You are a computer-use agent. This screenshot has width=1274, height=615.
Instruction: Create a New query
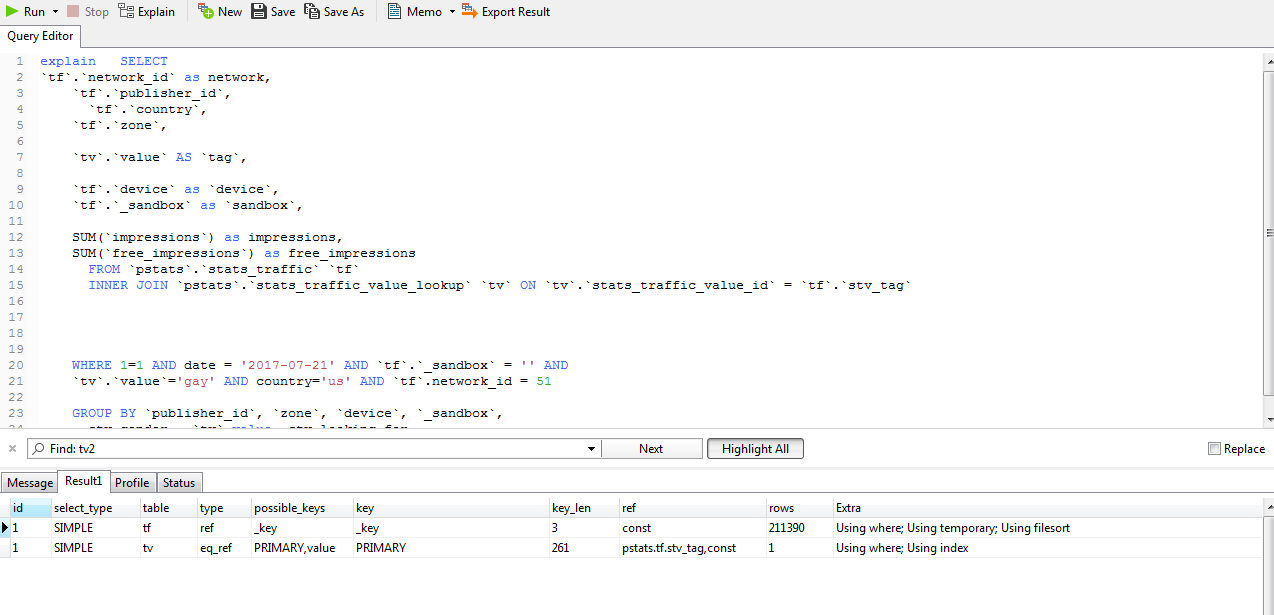point(206,12)
